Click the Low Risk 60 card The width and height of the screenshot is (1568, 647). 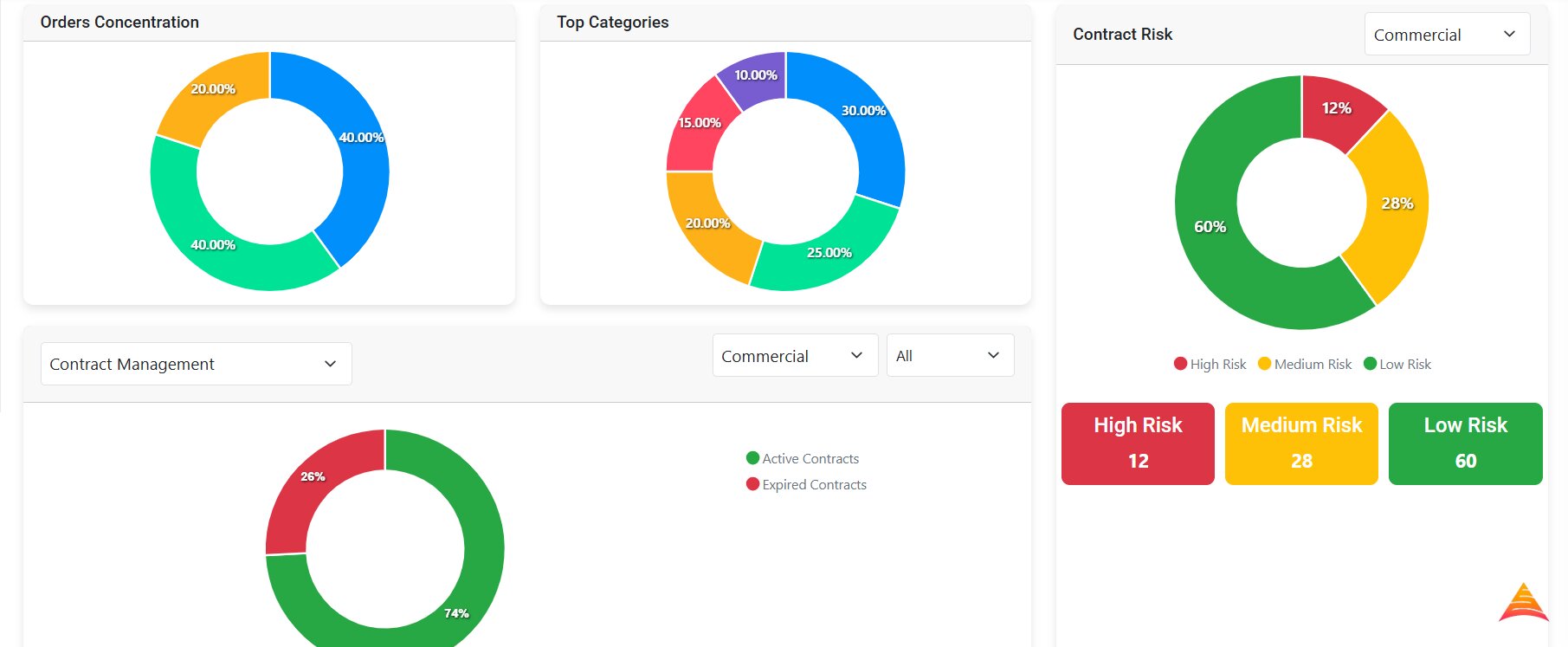coord(1465,443)
